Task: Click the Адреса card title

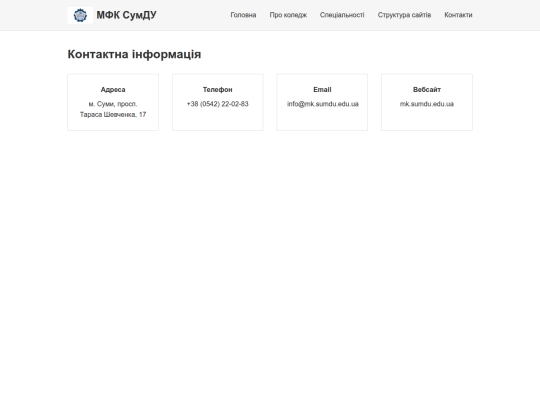Action: pos(113,90)
